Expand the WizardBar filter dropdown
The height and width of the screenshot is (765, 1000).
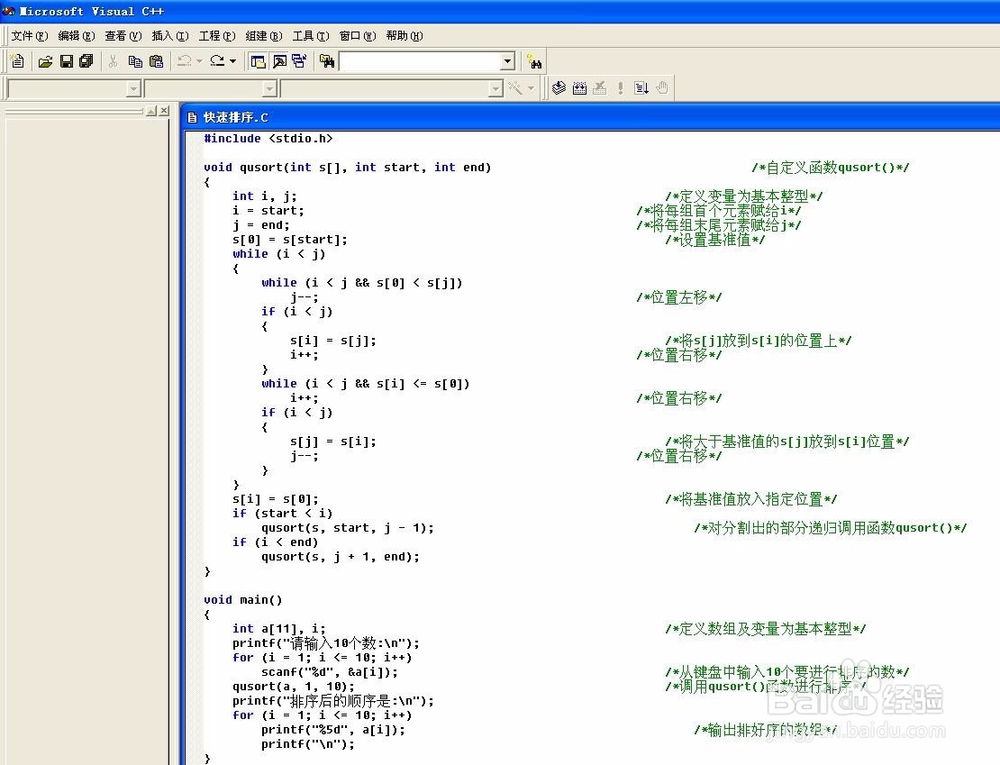270,89
